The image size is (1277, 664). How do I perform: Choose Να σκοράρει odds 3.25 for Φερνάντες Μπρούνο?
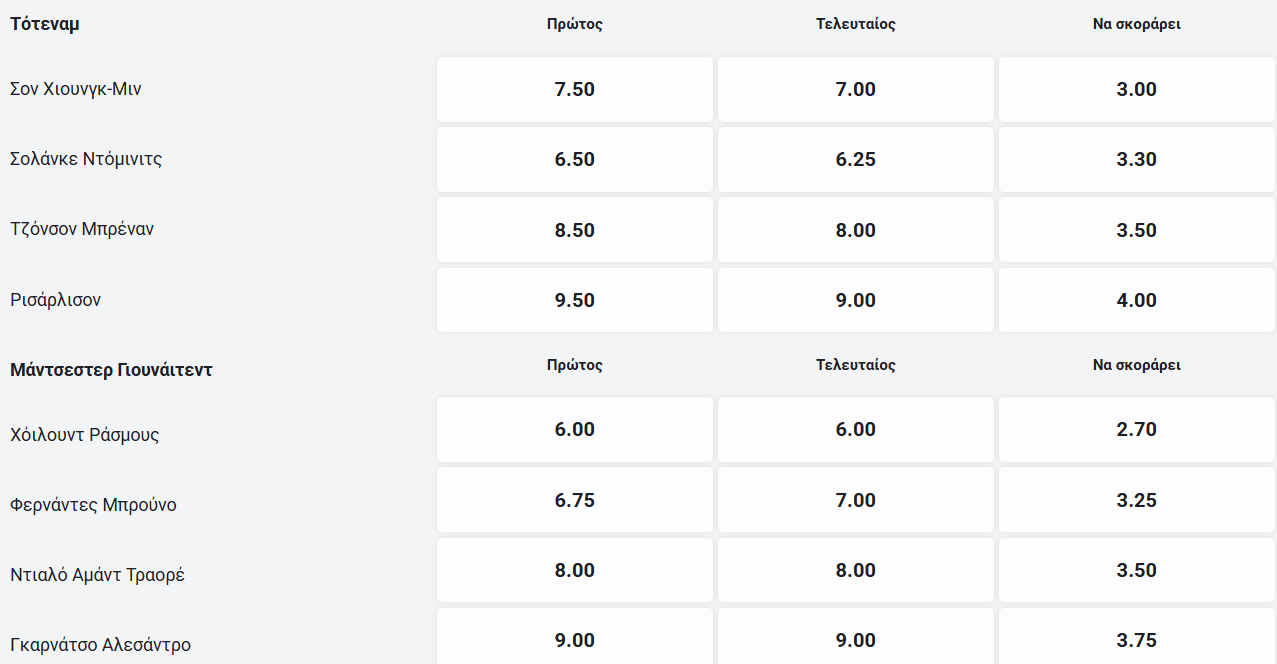pyautogui.click(x=1137, y=500)
